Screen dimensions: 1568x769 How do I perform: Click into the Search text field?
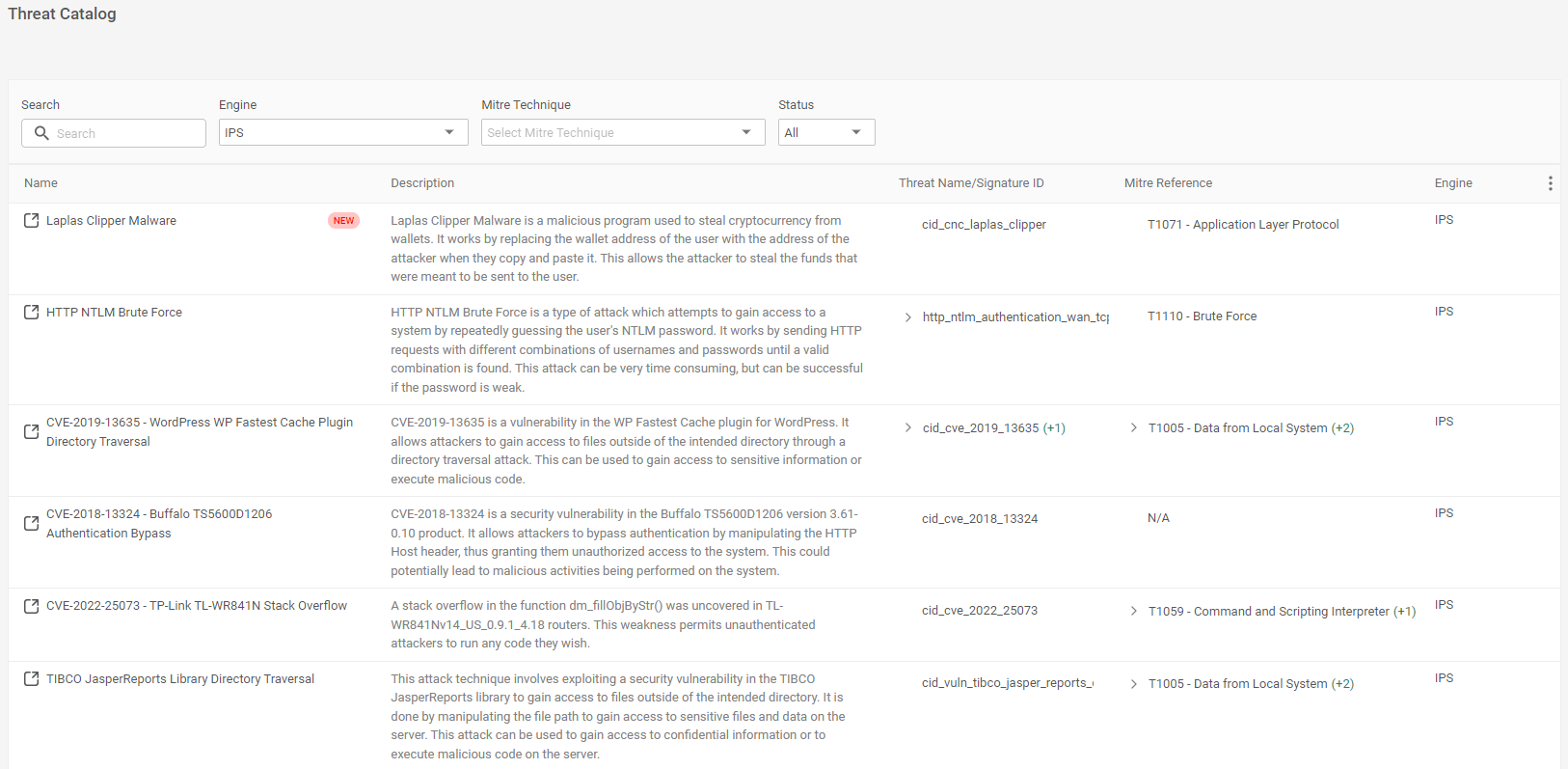click(x=125, y=133)
